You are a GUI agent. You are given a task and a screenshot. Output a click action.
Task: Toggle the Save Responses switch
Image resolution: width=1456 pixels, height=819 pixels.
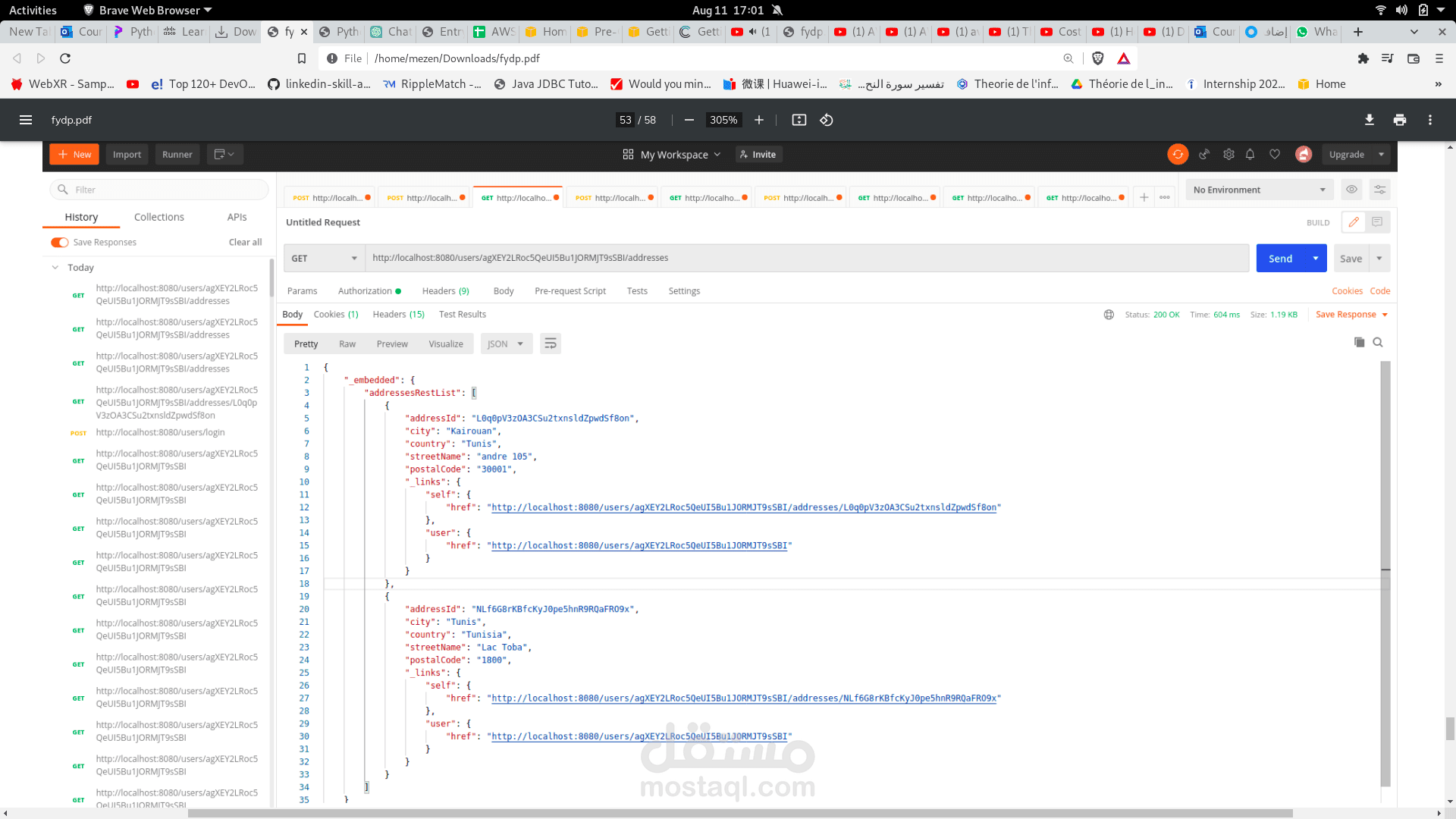point(59,243)
